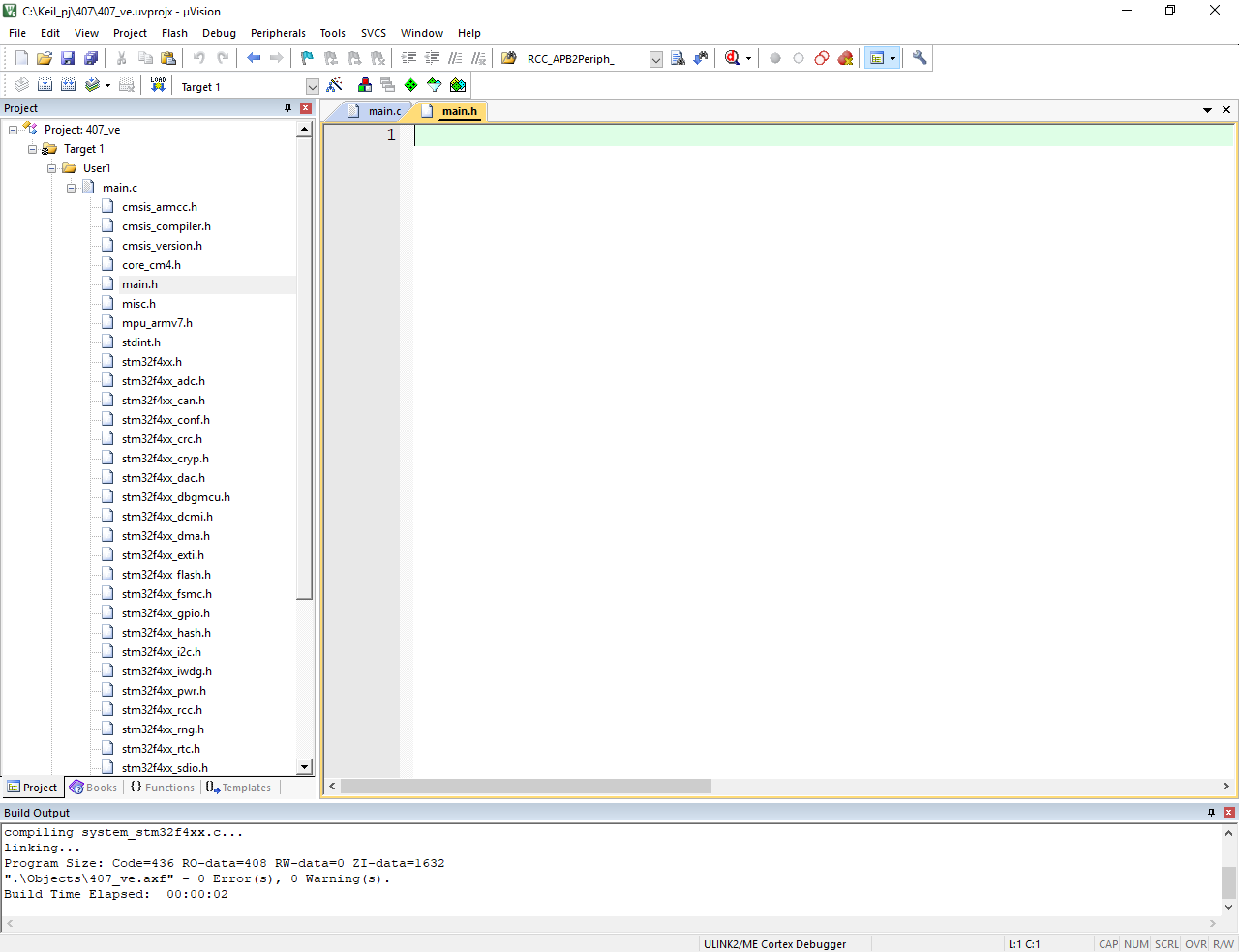Click the project tree scroll down arrow
The height and width of the screenshot is (952, 1239).
point(305,767)
